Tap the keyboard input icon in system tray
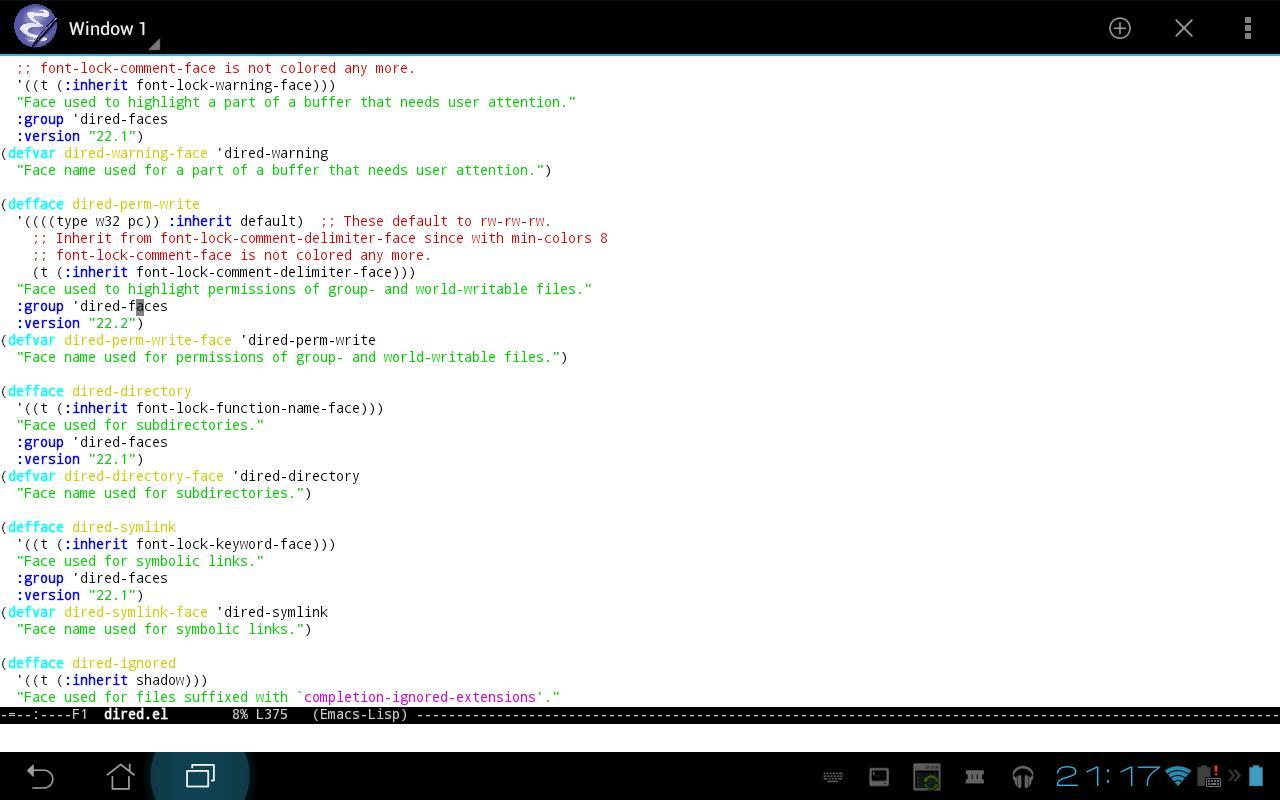The image size is (1280, 800). [x=833, y=777]
